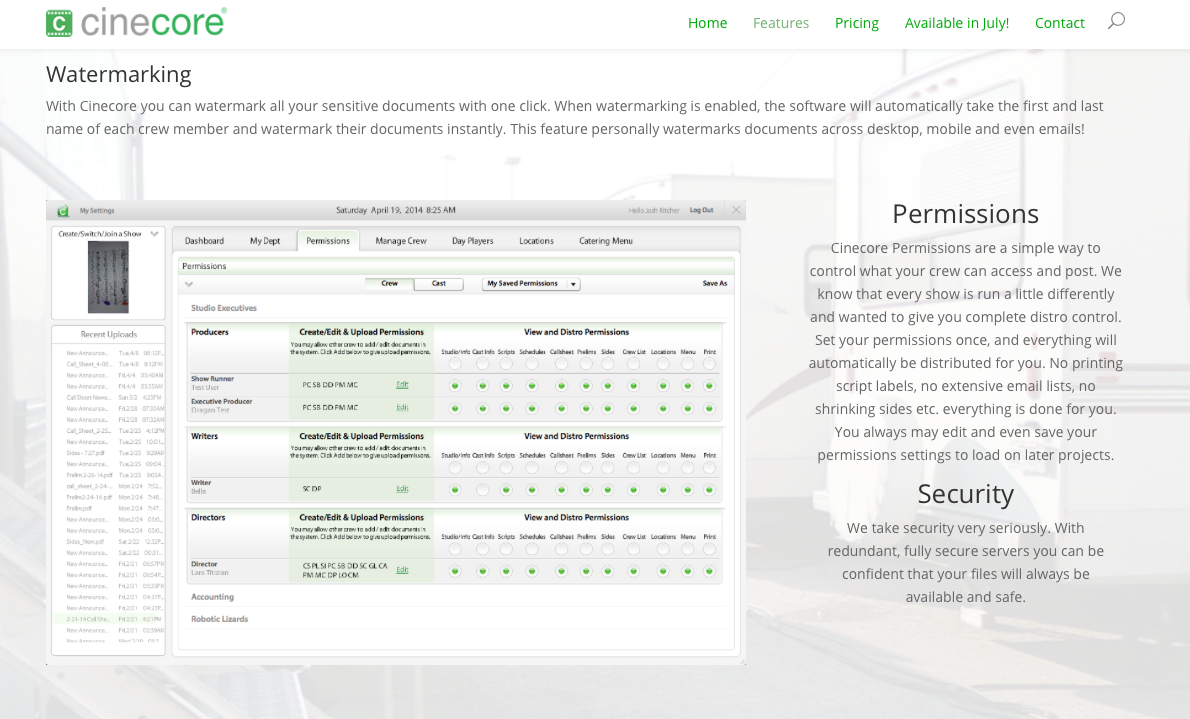The width and height of the screenshot is (1190, 719).
Task: Toggle Directors group Callsheet column header radio
Action: (561, 549)
